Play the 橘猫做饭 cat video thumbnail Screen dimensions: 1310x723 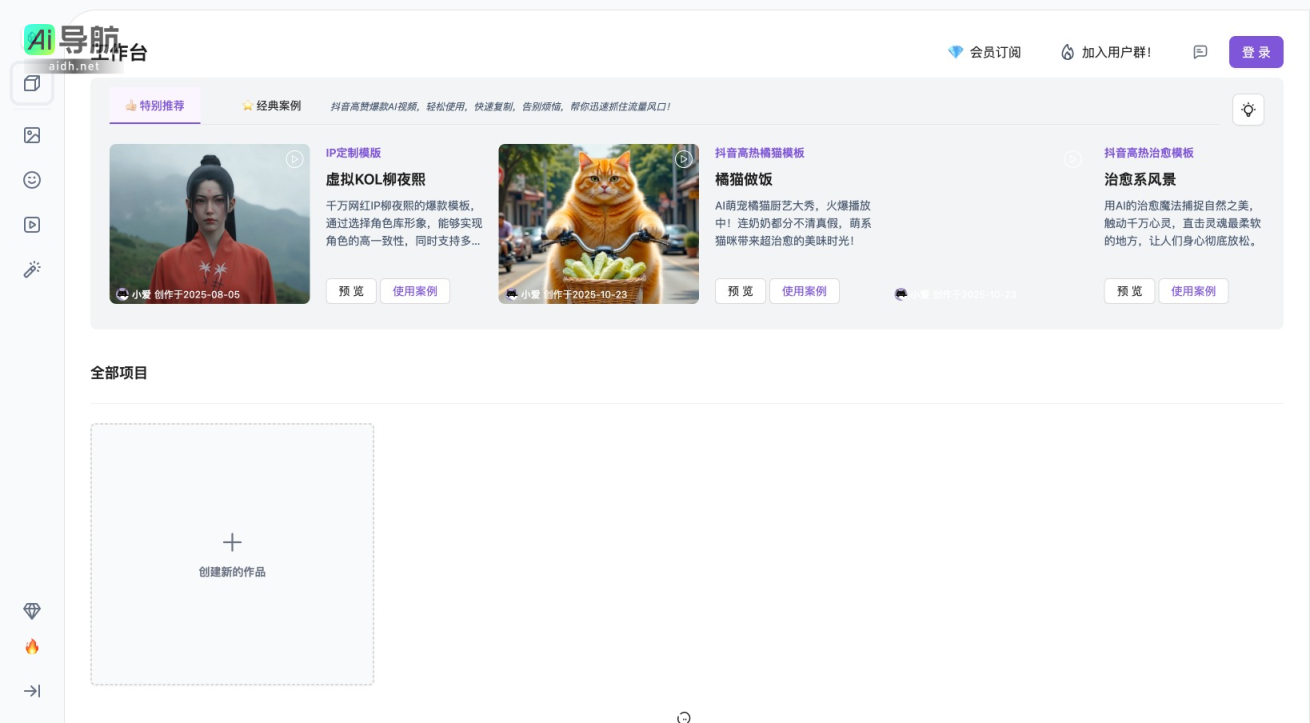pyautogui.click(x=683, y=158)
